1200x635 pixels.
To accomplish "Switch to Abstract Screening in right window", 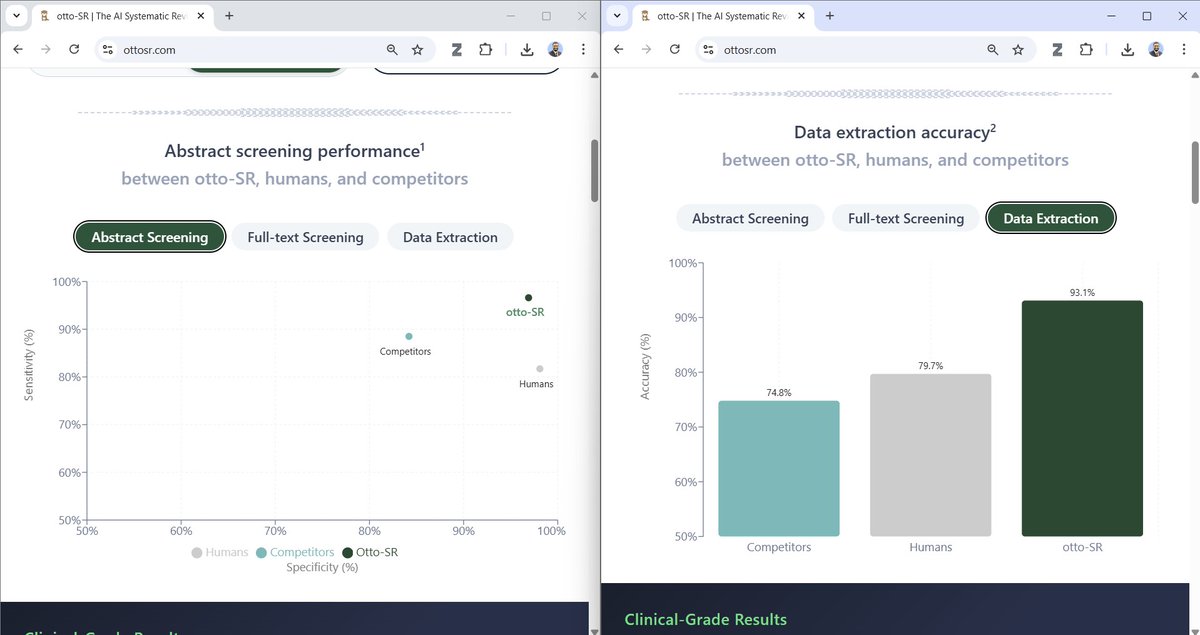I will (750, 218).
